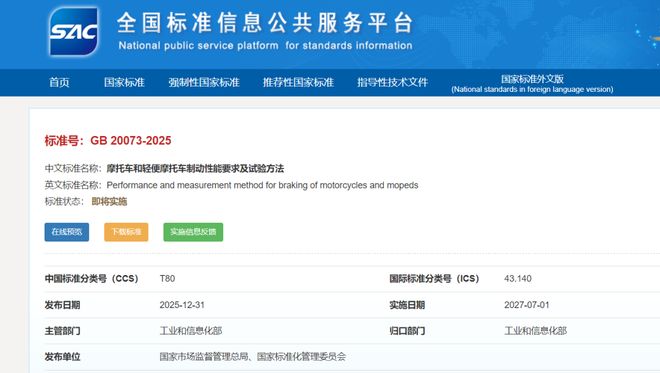Click 主管部门 value 工业和信息化部

191,331
